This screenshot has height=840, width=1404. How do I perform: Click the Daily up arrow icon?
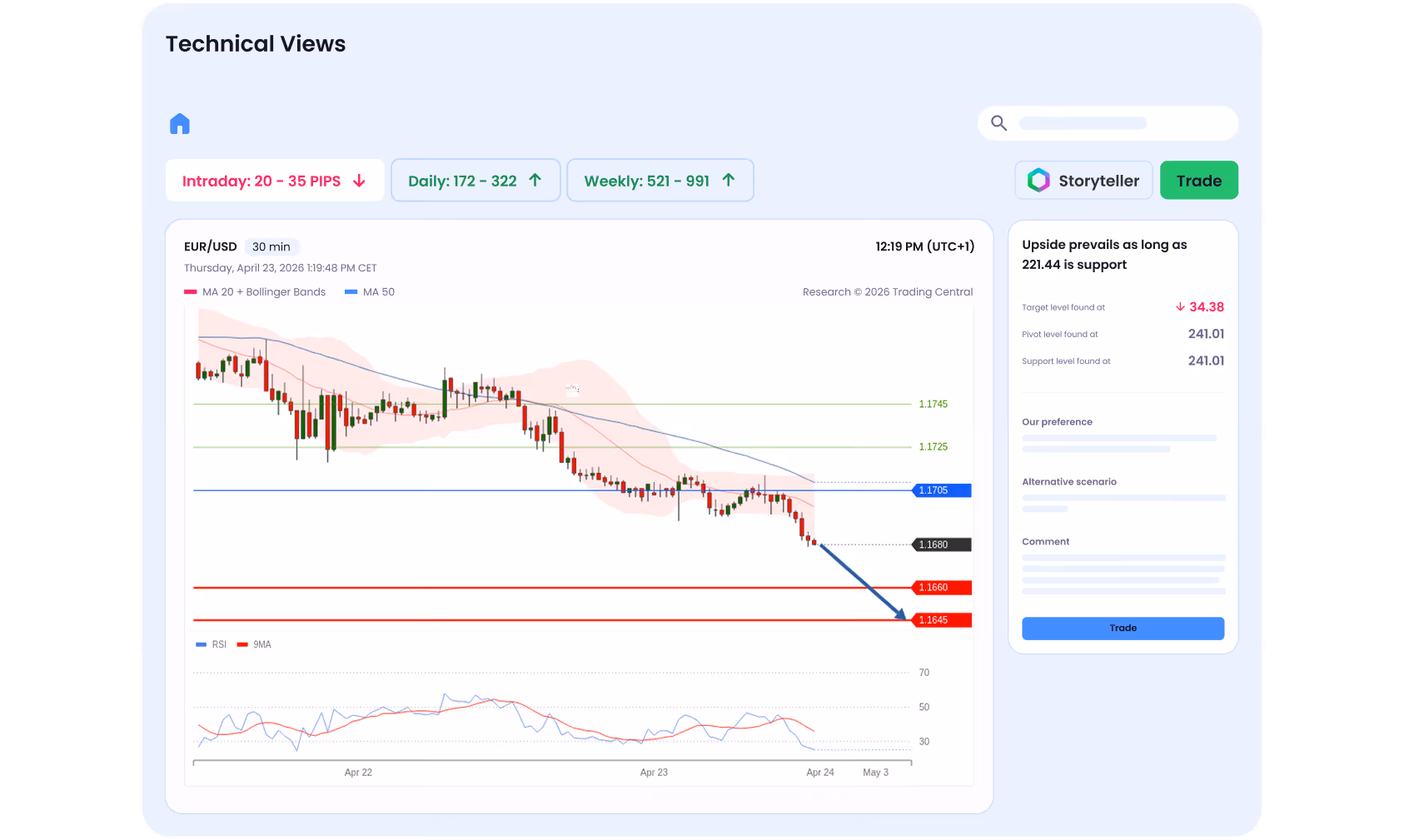coord(535,180)
